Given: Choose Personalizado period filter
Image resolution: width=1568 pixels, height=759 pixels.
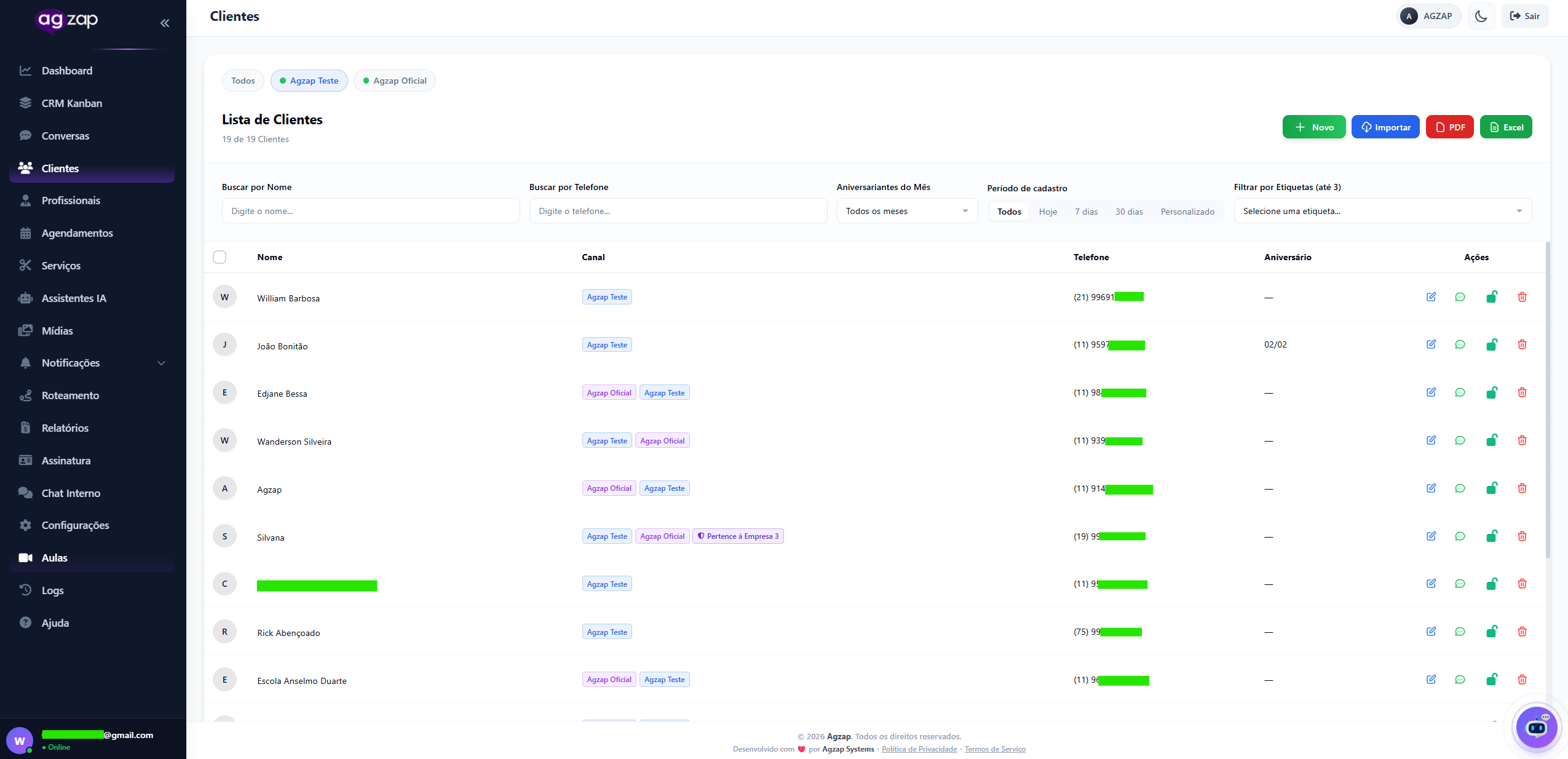Looking at the screenshot, I should [1187, 212].
